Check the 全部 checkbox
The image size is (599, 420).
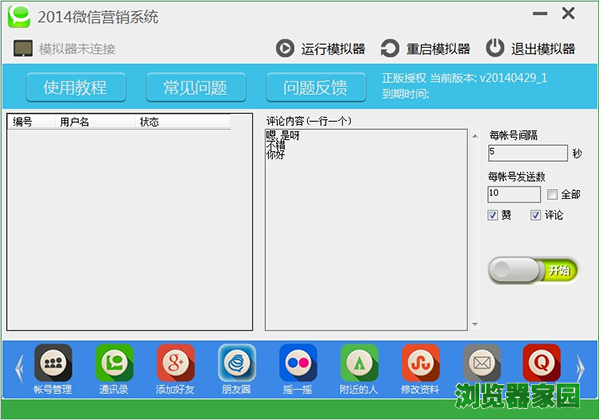(552, 194)
